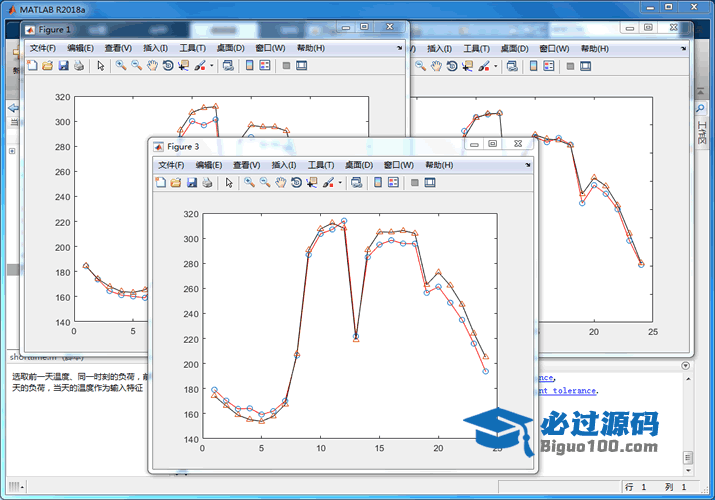This screenshot has height=500, width=715.
Task: Insert Colorbar icon in Figure 1 toolbar
Action: (249, 66)
